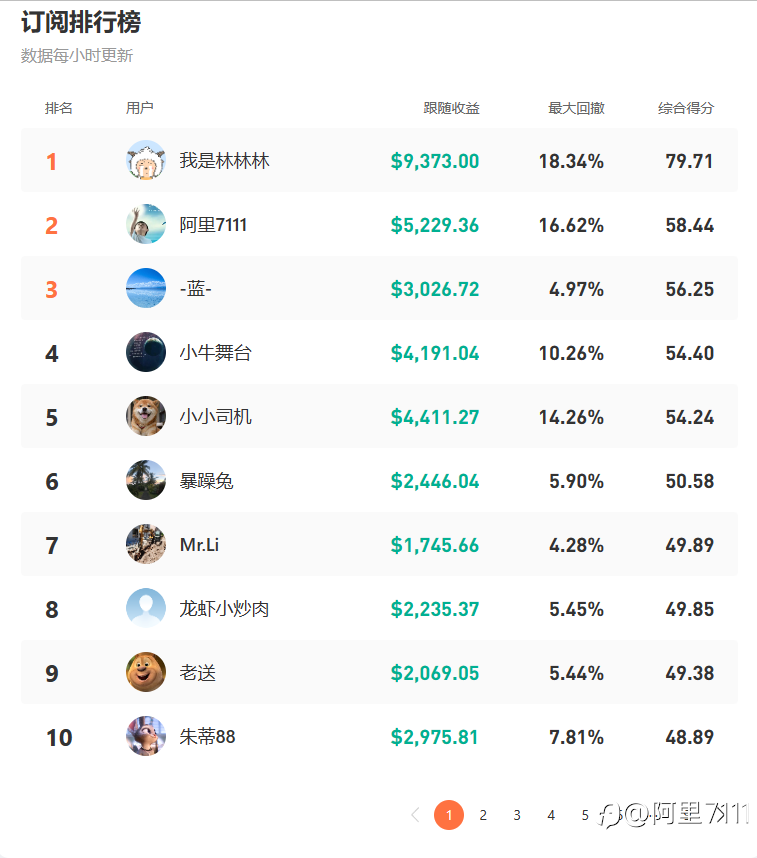Image resolution: width=757 pixels, height=858 pixels.
Task: Click the blue avatar of -蓝-
Action: click(x=146, y=289)
